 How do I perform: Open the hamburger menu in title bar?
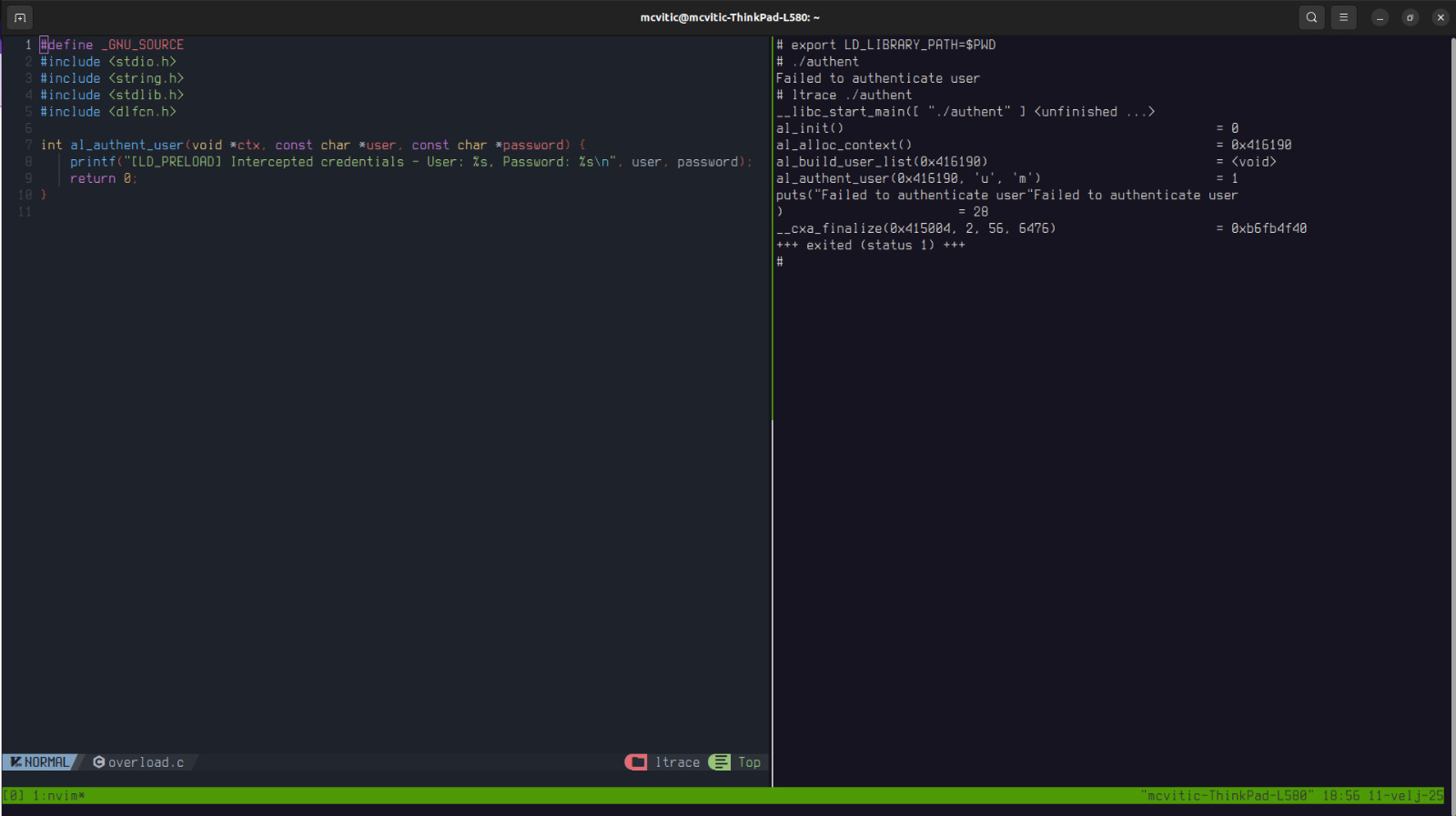[x=1343, y=17]
